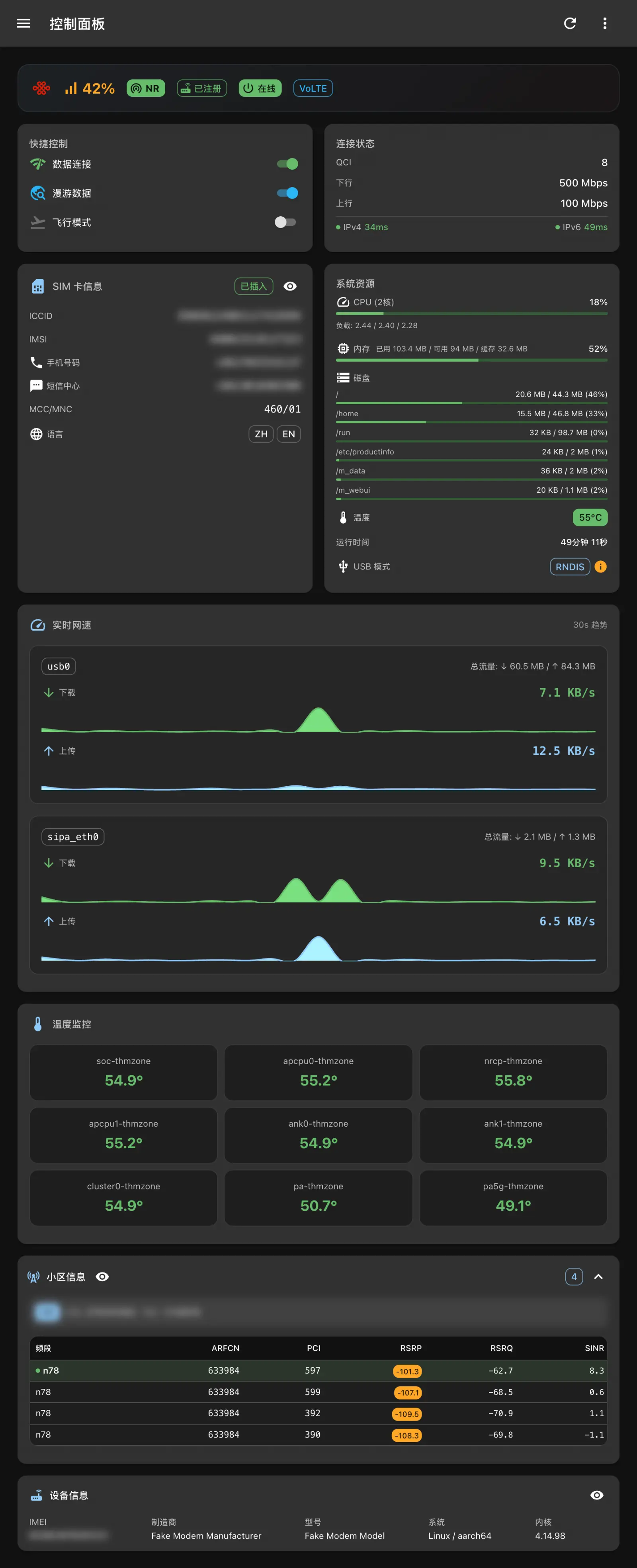Click the China Unicom carrier logo
This screenshot has height=1568, width=637.
(41, 88)
